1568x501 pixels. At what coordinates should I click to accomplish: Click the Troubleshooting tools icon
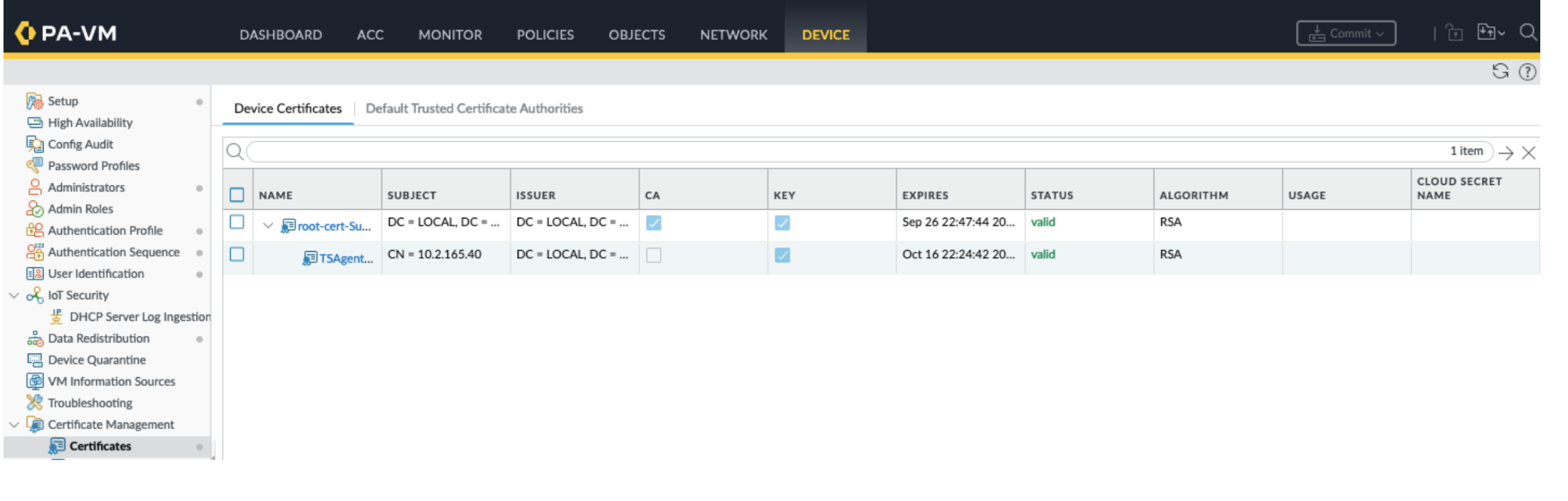[34, 403]
